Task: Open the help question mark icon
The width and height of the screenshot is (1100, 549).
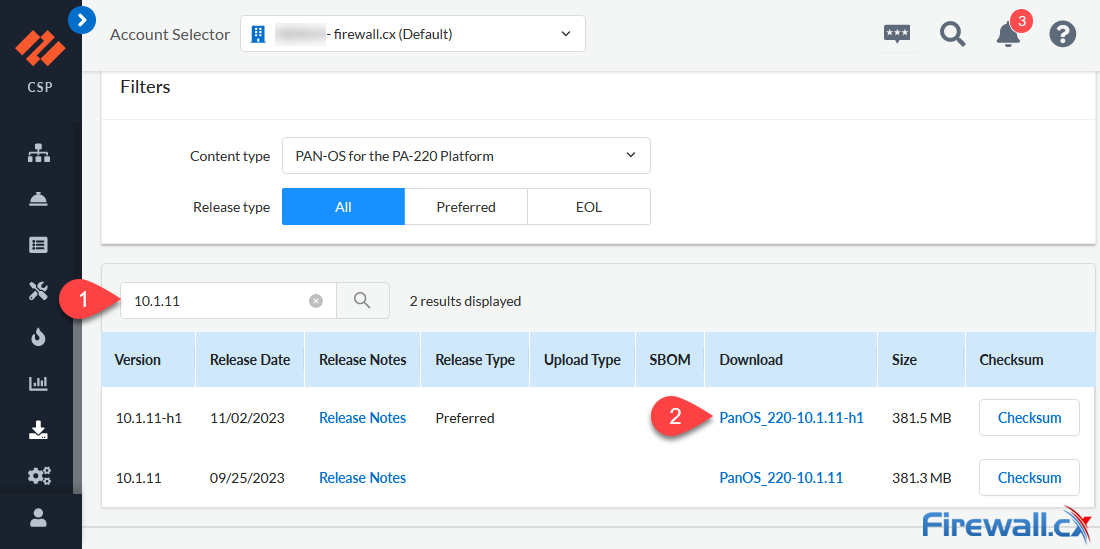Action: [1063, 34]
